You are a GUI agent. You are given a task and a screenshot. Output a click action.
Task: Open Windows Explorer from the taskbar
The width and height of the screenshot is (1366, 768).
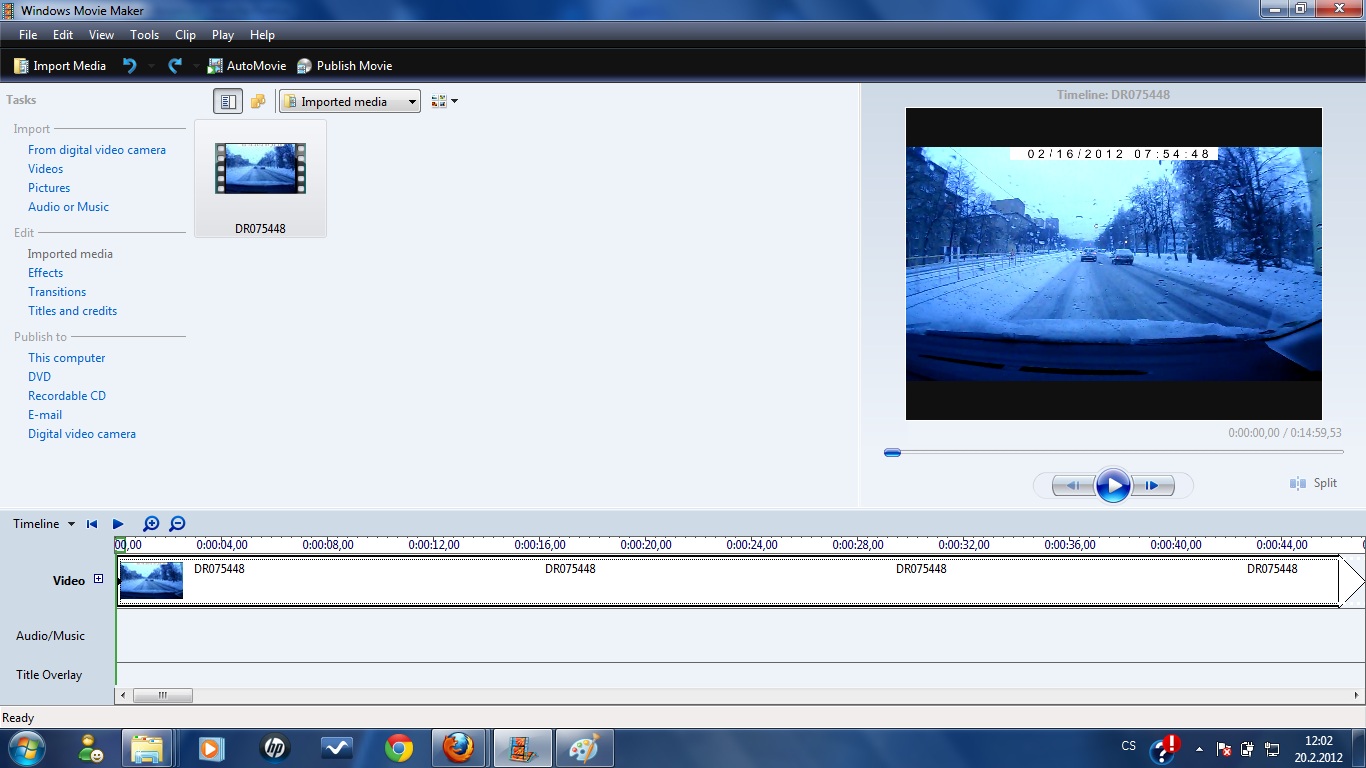147,748
